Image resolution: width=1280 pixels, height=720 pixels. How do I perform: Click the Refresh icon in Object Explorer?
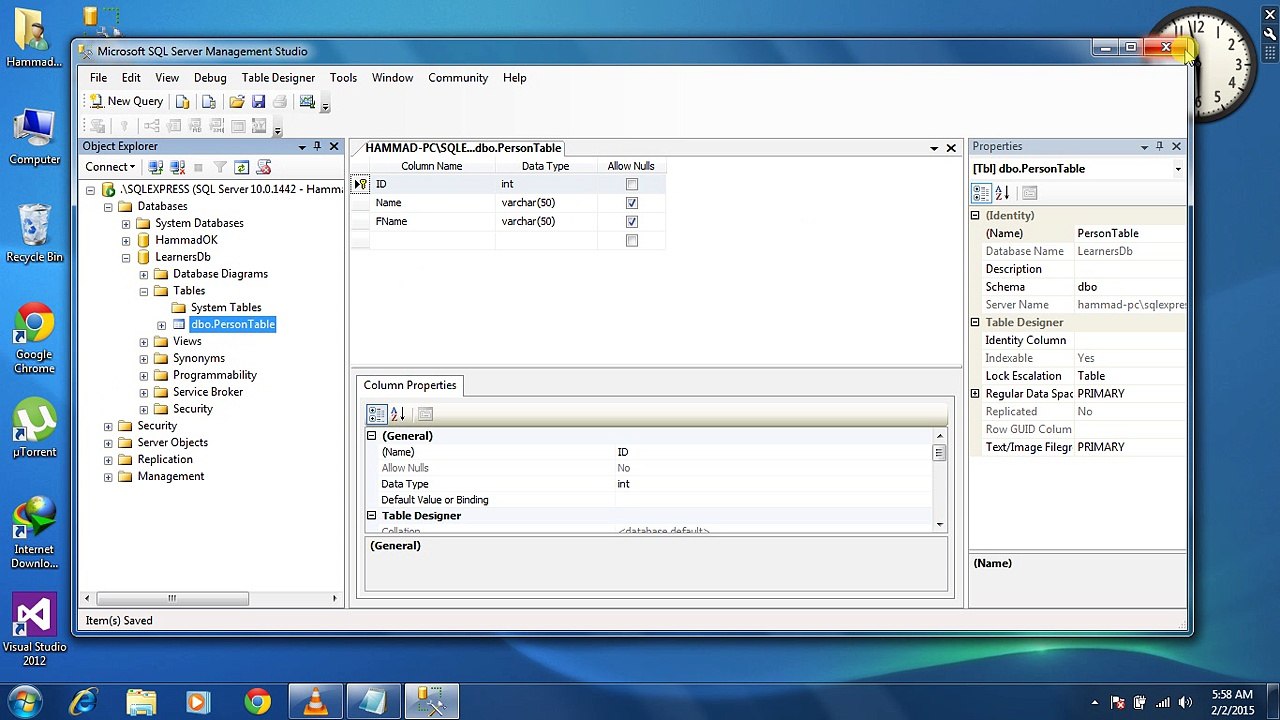(x=241, y=167)
